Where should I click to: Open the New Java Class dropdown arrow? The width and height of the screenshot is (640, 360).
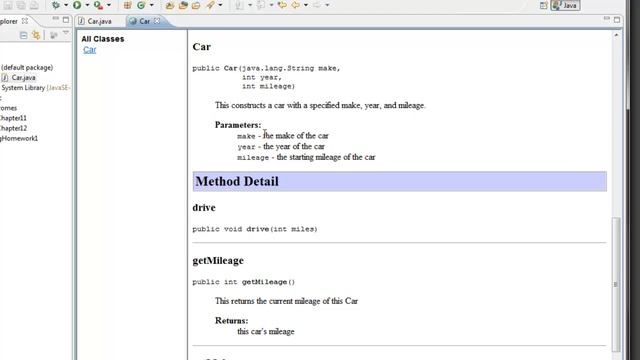[x=151, y=5]
